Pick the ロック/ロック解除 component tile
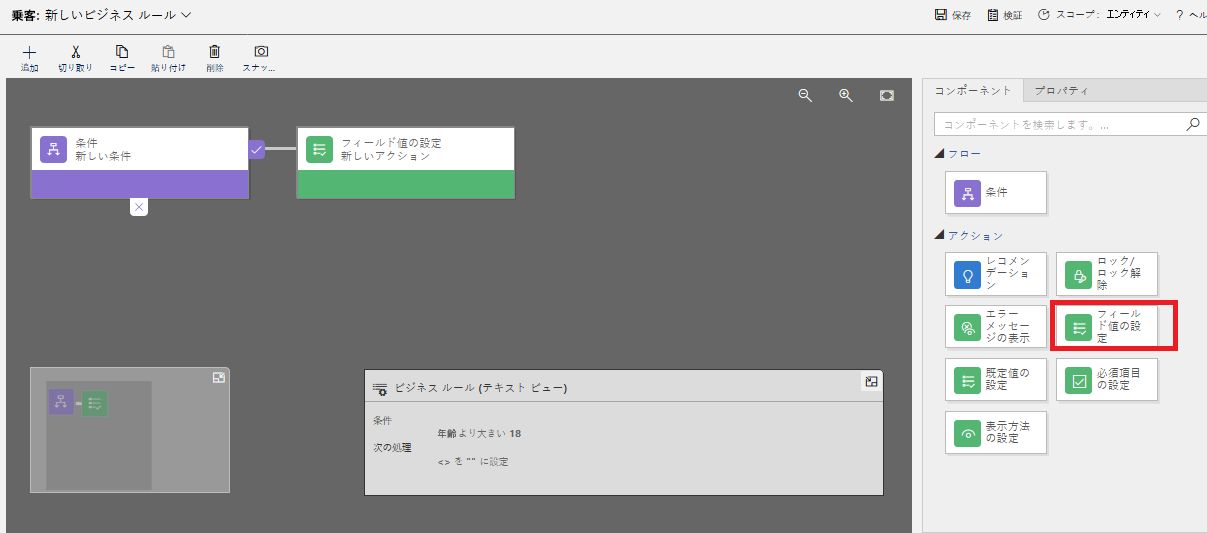Screen dimensions: 1207x533 (1107, 273)
